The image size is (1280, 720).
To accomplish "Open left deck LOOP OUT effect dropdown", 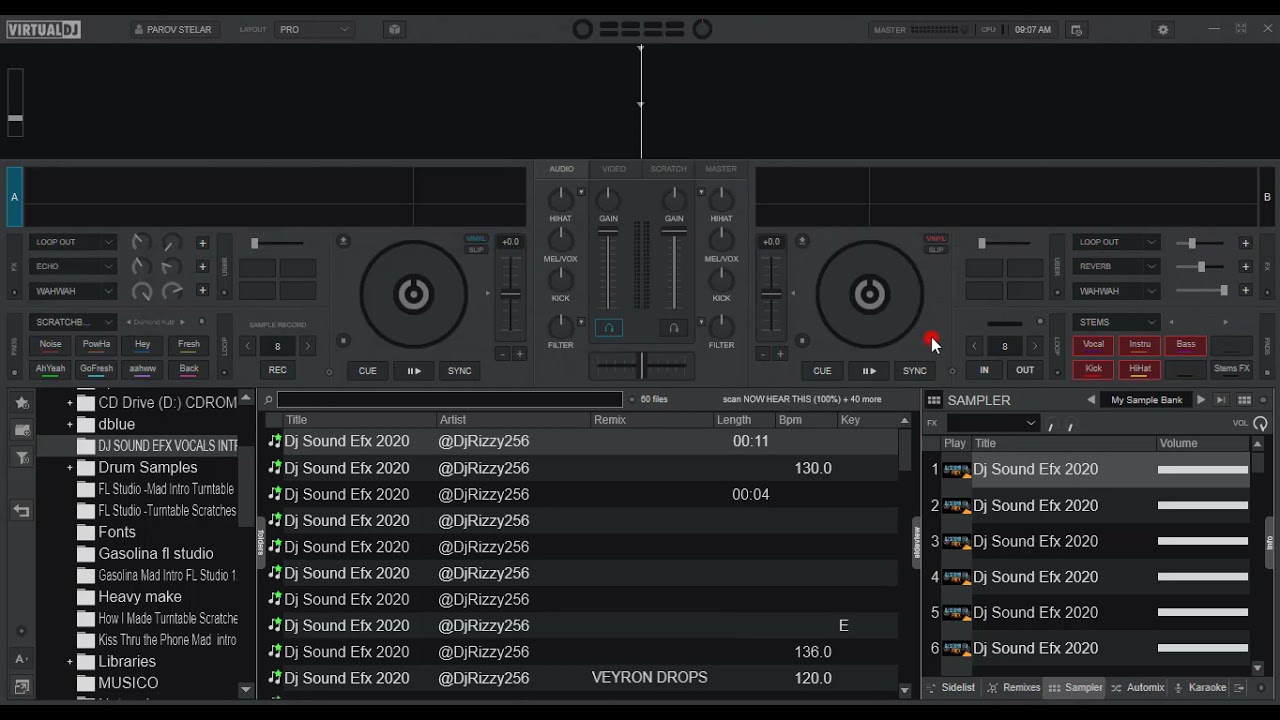I will [x=73, y=242].
